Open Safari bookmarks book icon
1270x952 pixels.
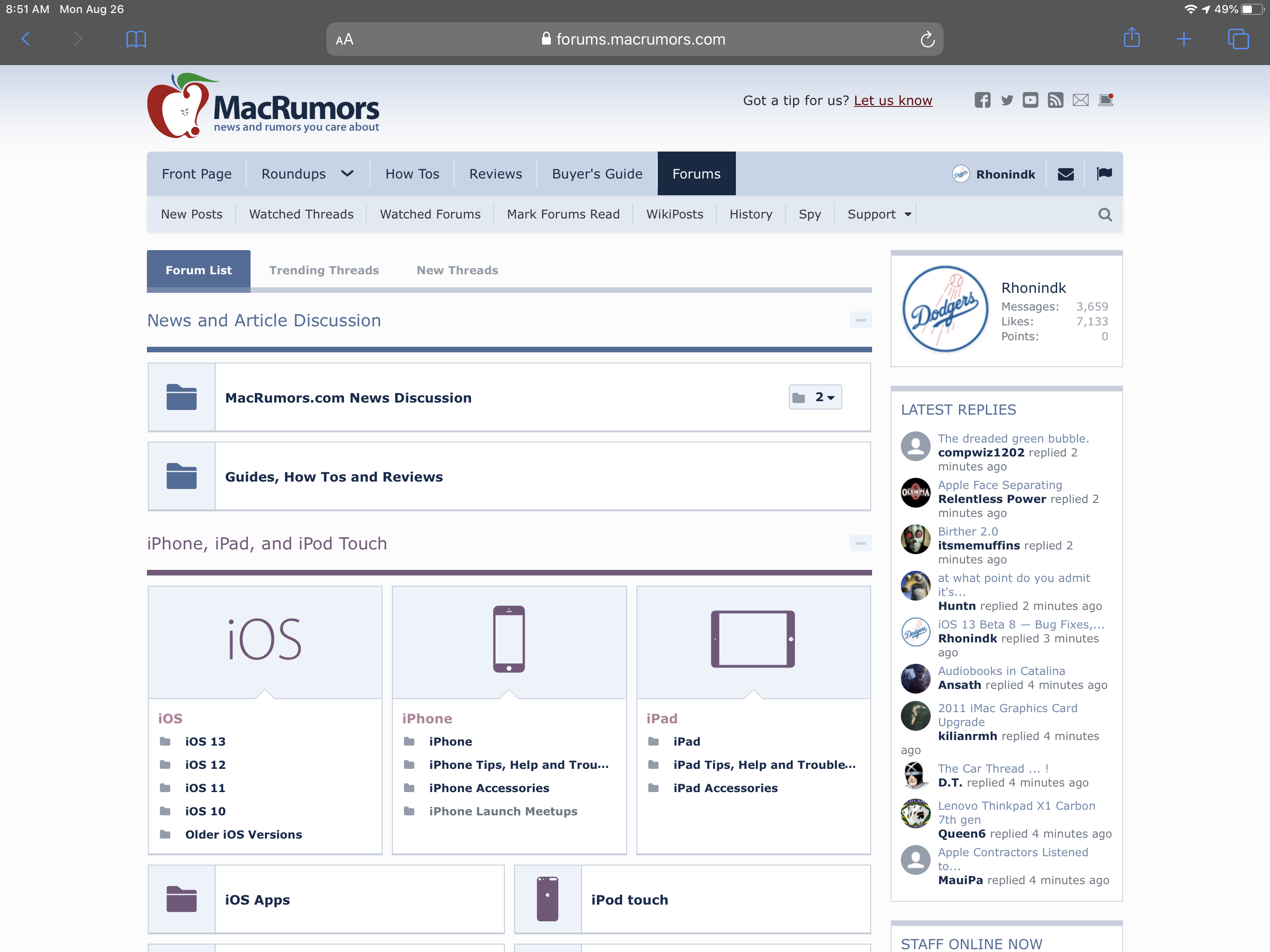coord(136,39)
